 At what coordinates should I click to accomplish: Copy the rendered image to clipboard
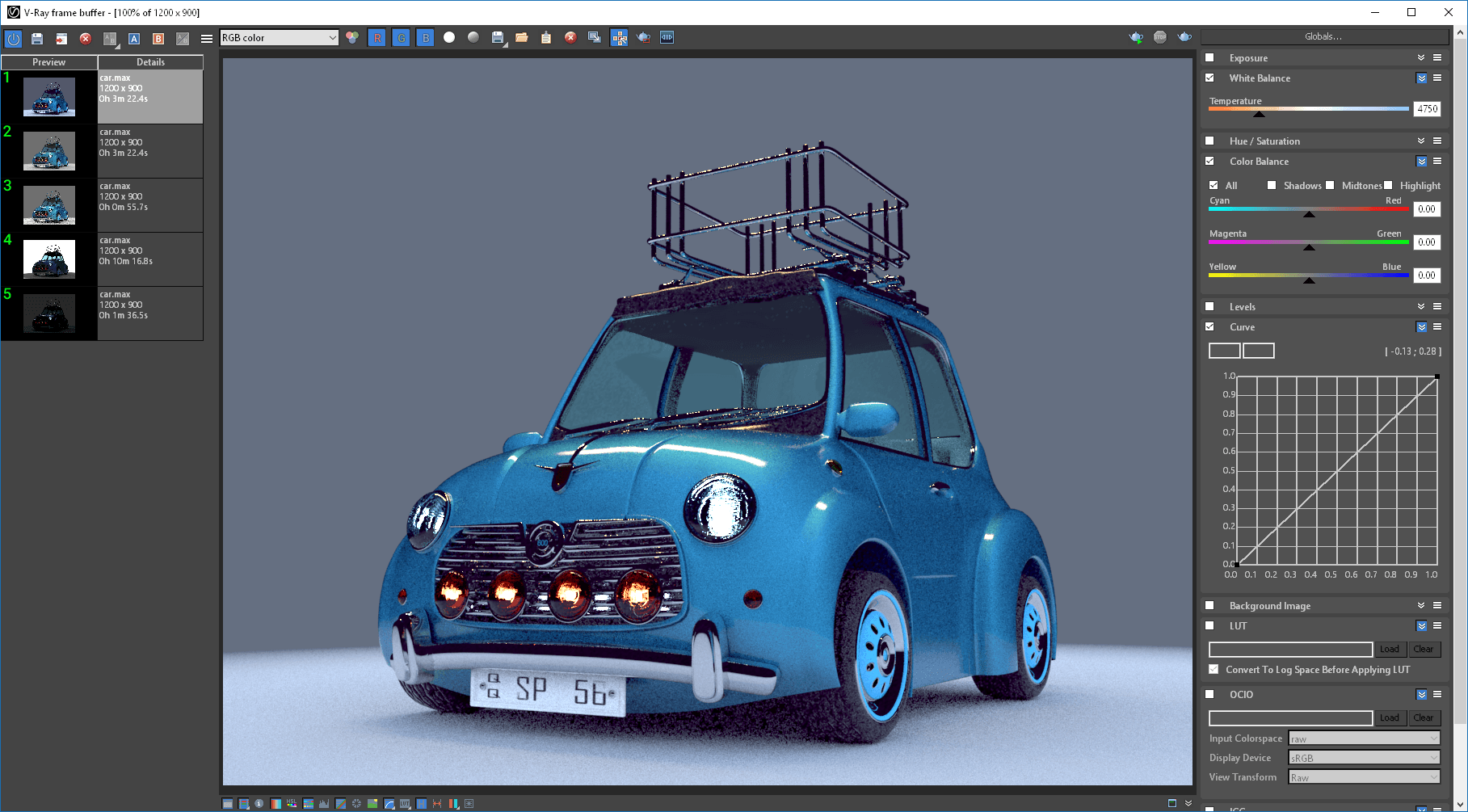[546, 37]
